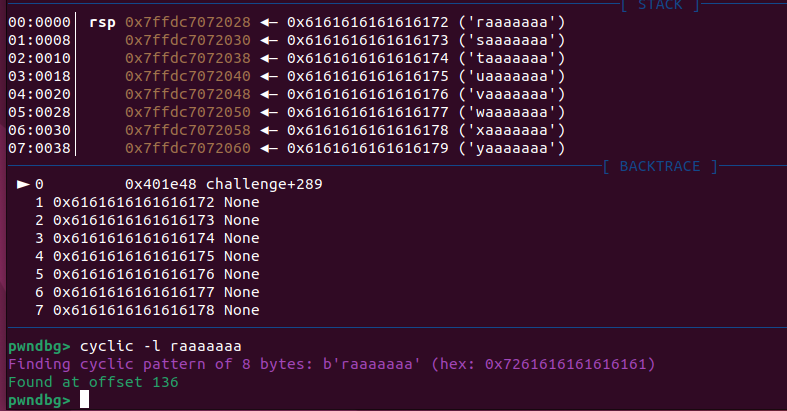Click stack value 0x6161616161616174
Viewport: 787px width, 411px height.
tap(363, 58)
